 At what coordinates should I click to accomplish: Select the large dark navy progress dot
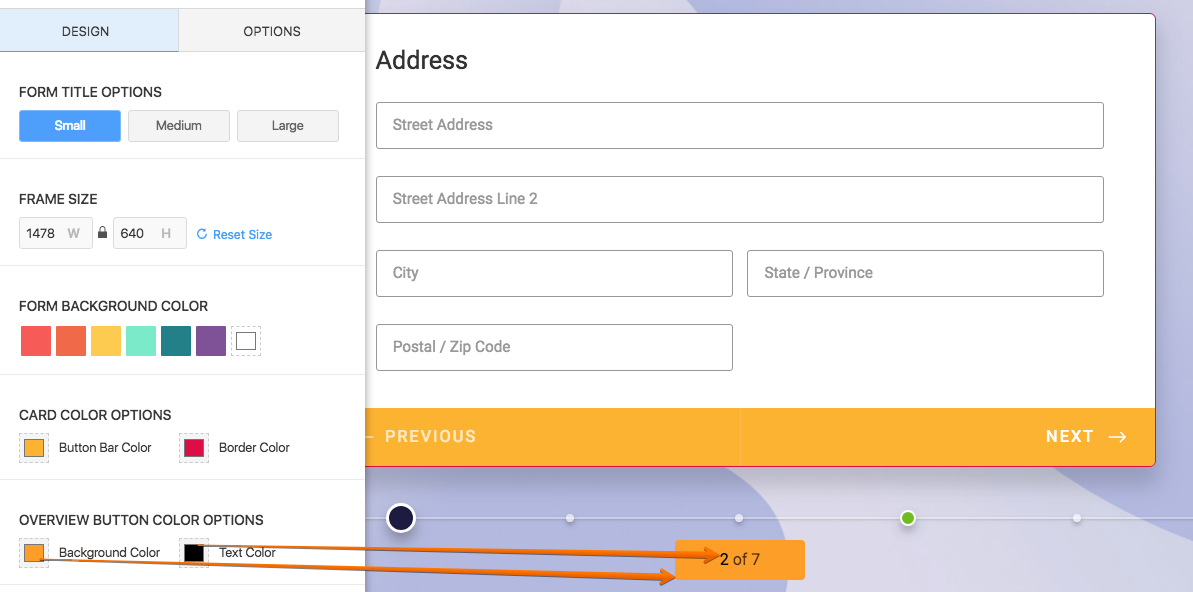point(401,518)
